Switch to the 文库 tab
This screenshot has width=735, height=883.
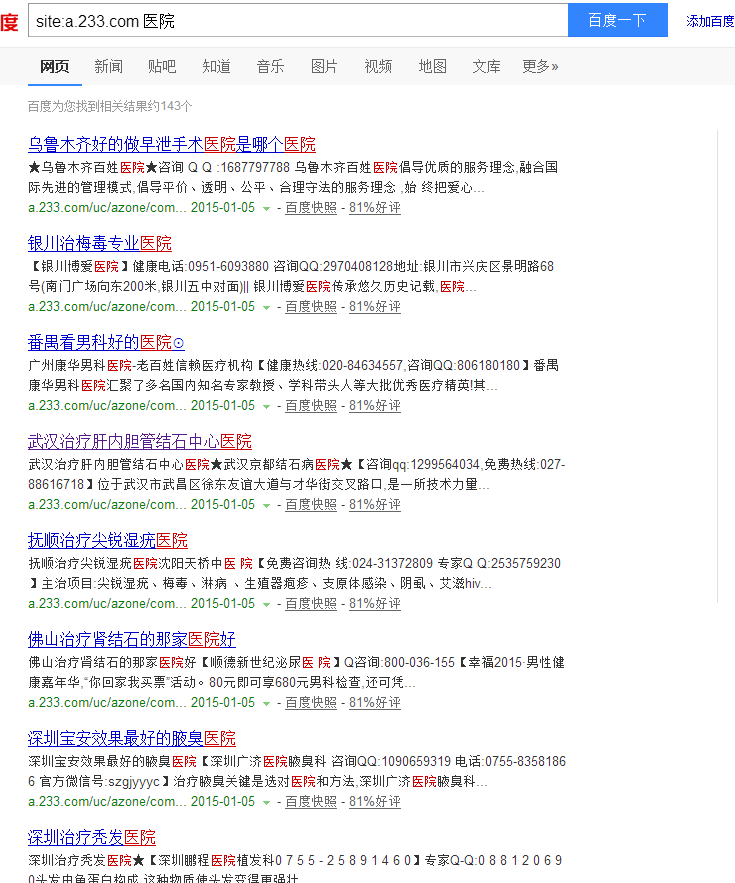pos(486,66)
